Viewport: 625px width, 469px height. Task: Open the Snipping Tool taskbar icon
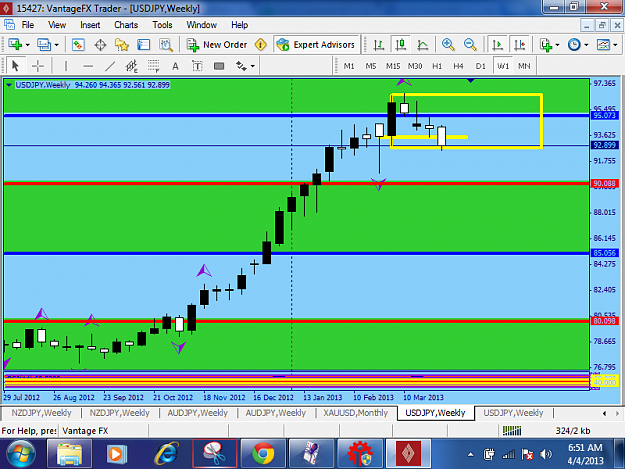pos(214,454)
